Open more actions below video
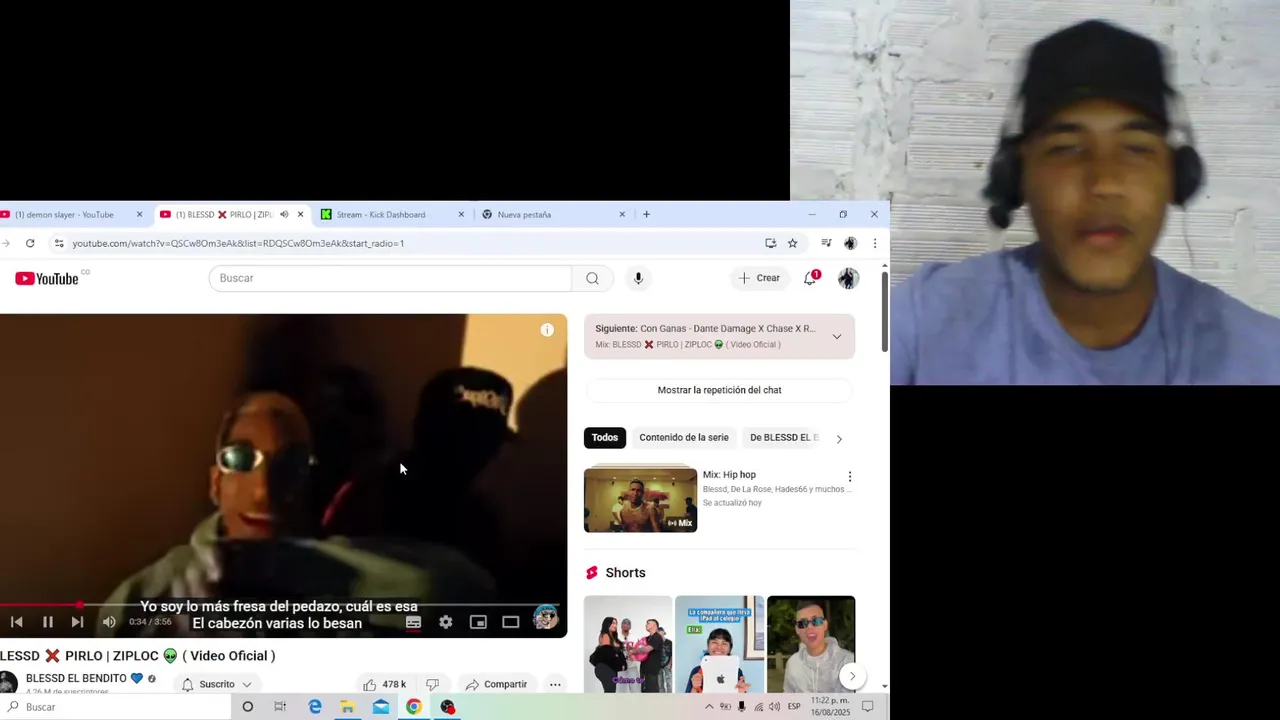1280x720 pixels. point(555,684)
